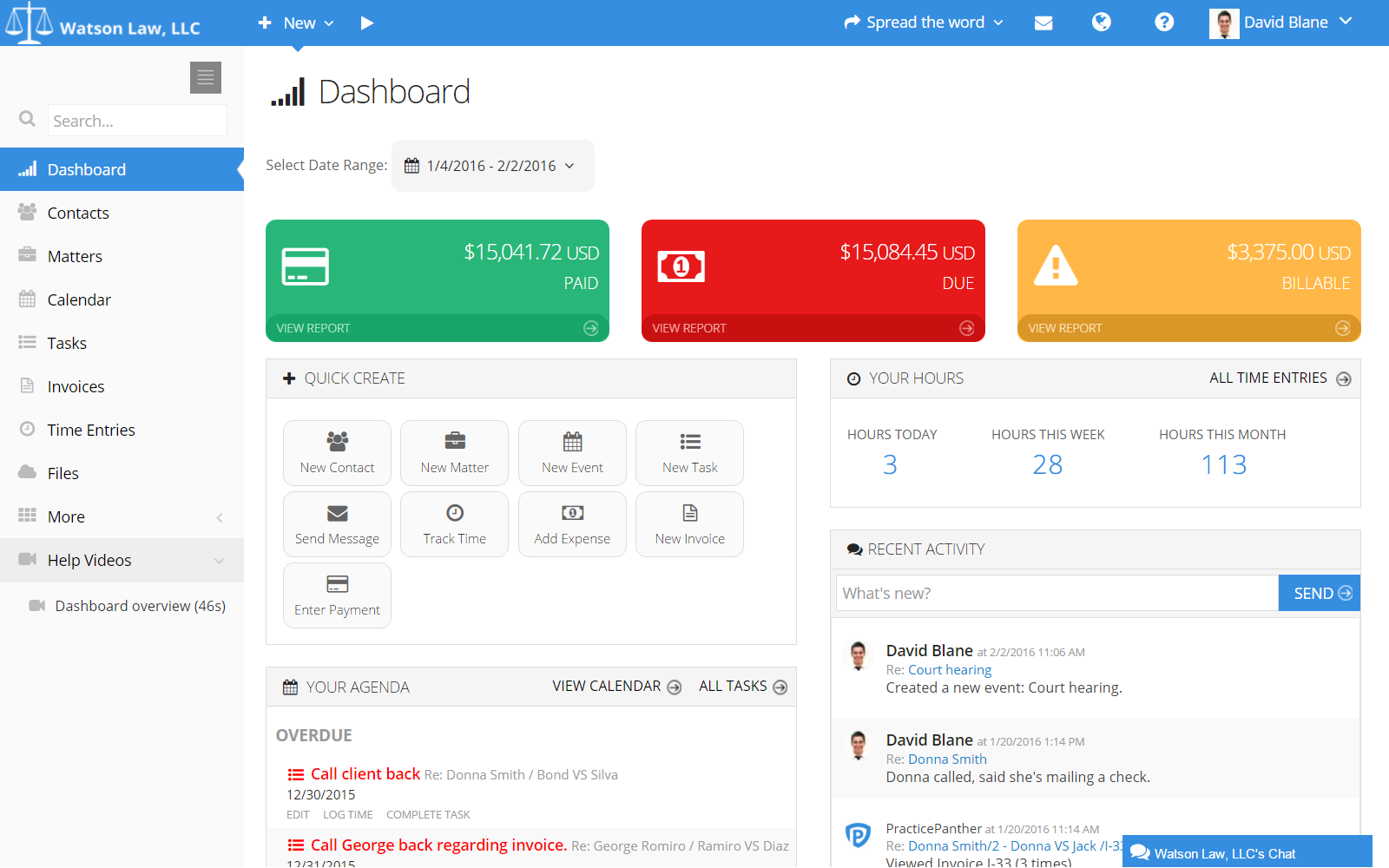This screenshot has height=868, width=1389.
Task: Click EDIT under Call client back
Action: click(x=298, y=815)
